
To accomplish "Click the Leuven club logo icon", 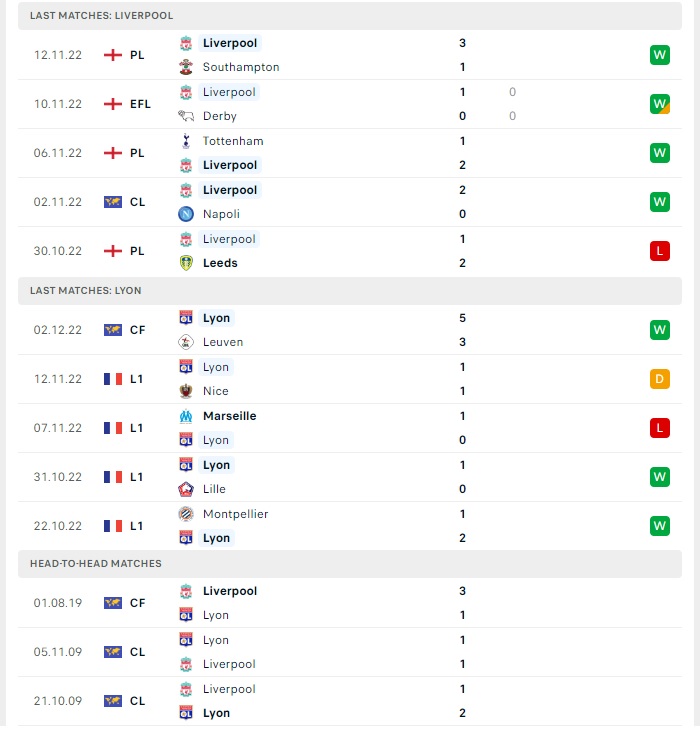I will pyautogui.click(x=186, y=342).
